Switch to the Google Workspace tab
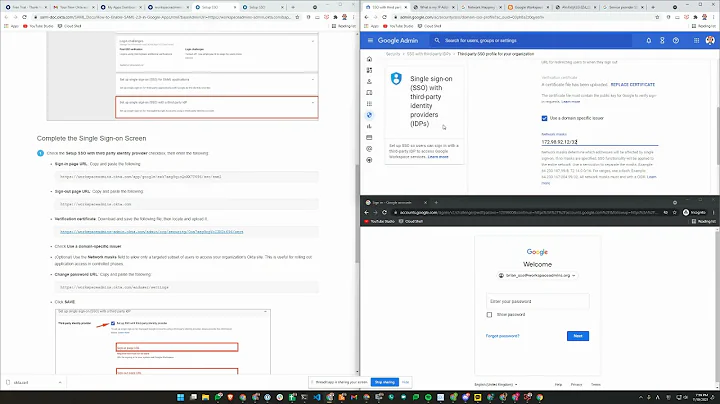The height and width of the screenshot is (404, 720). 528,7
